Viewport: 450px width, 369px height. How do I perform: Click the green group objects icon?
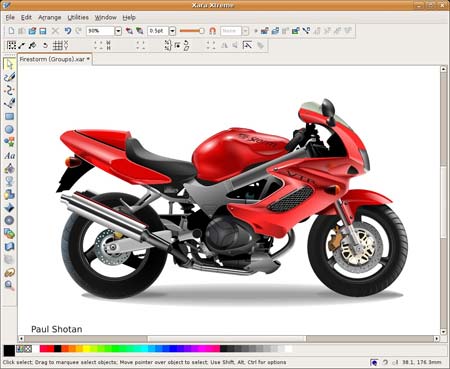(x=296, y=31)
